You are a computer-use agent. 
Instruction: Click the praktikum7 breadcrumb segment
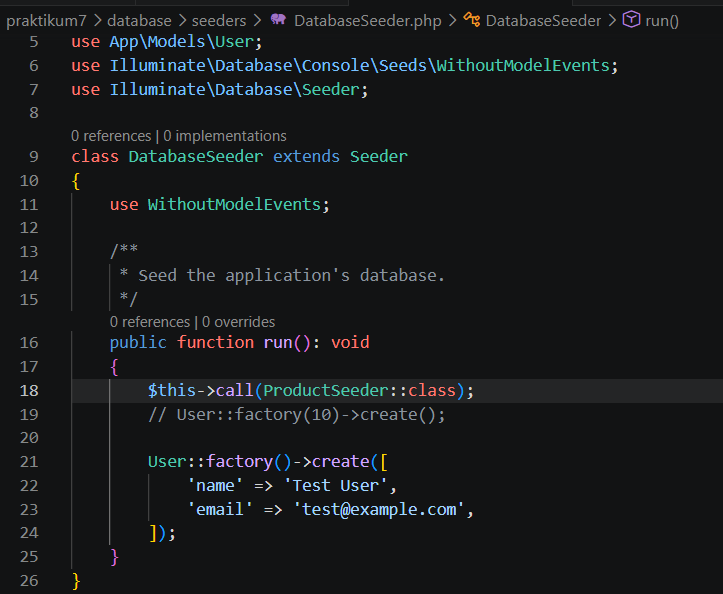(x=46, y=21)
